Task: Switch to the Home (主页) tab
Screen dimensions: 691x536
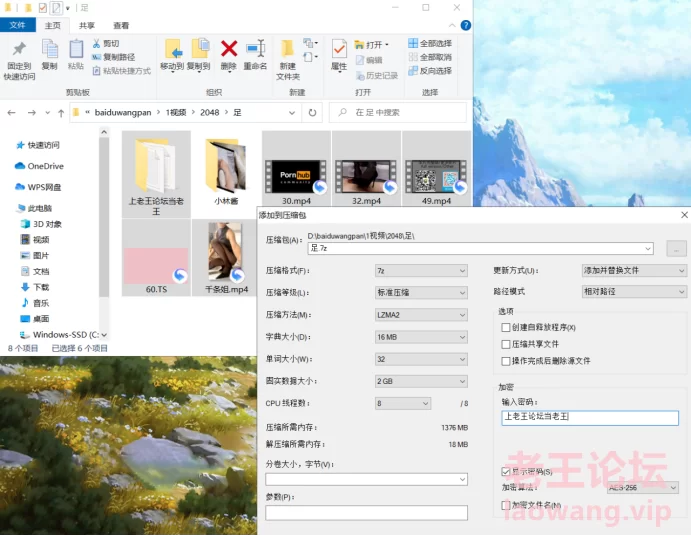Action: point(52,26)
